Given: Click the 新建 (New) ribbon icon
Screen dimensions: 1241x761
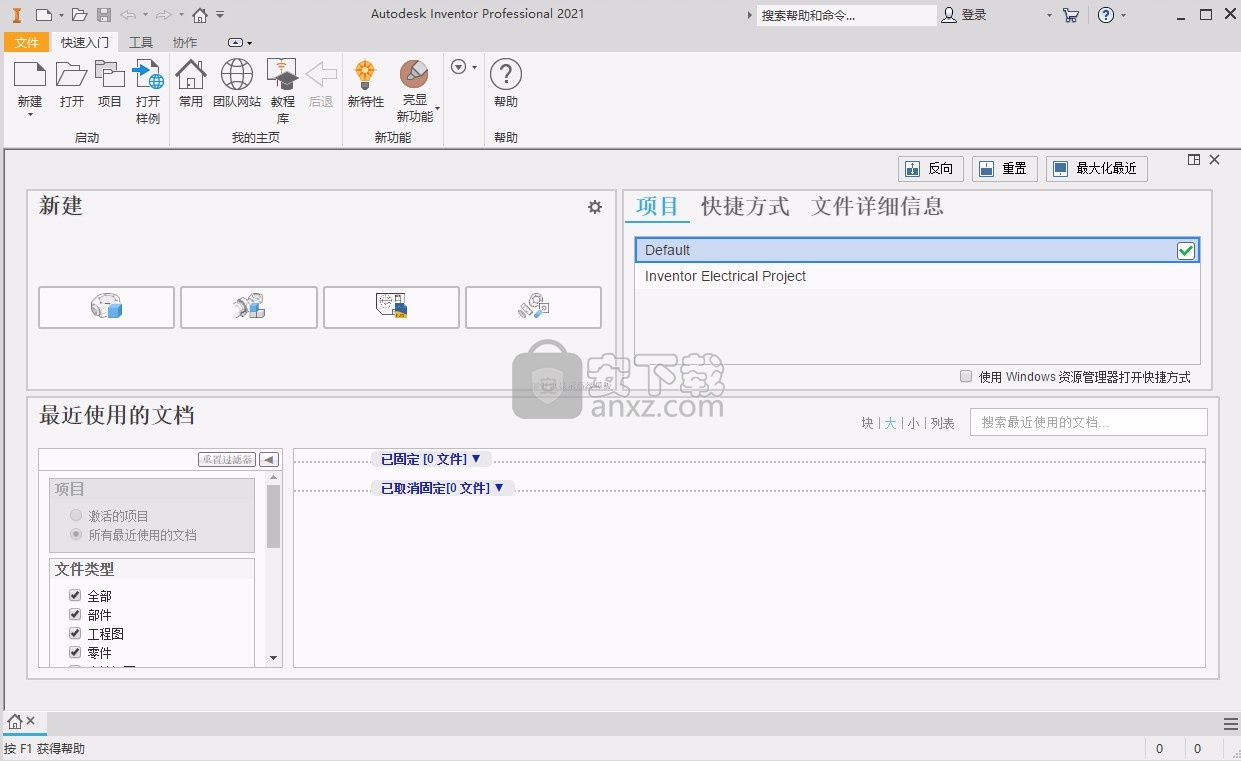Looking at the screenshot, I should (x=30, y=75).
